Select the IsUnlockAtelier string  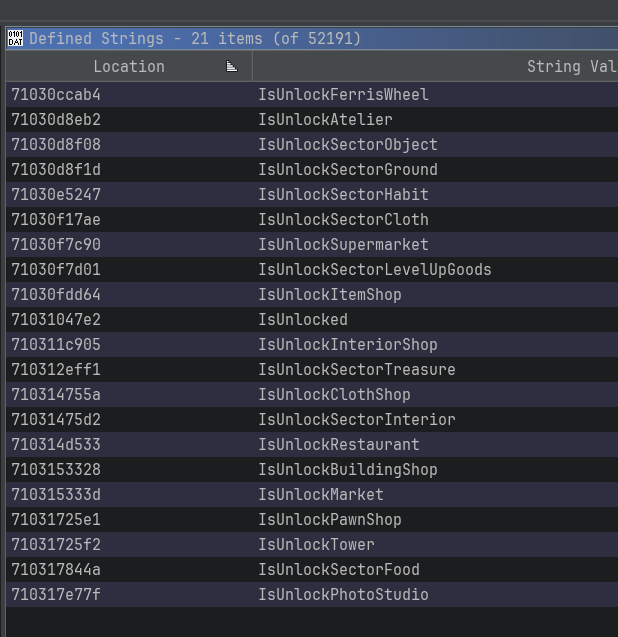coord(325,119)
